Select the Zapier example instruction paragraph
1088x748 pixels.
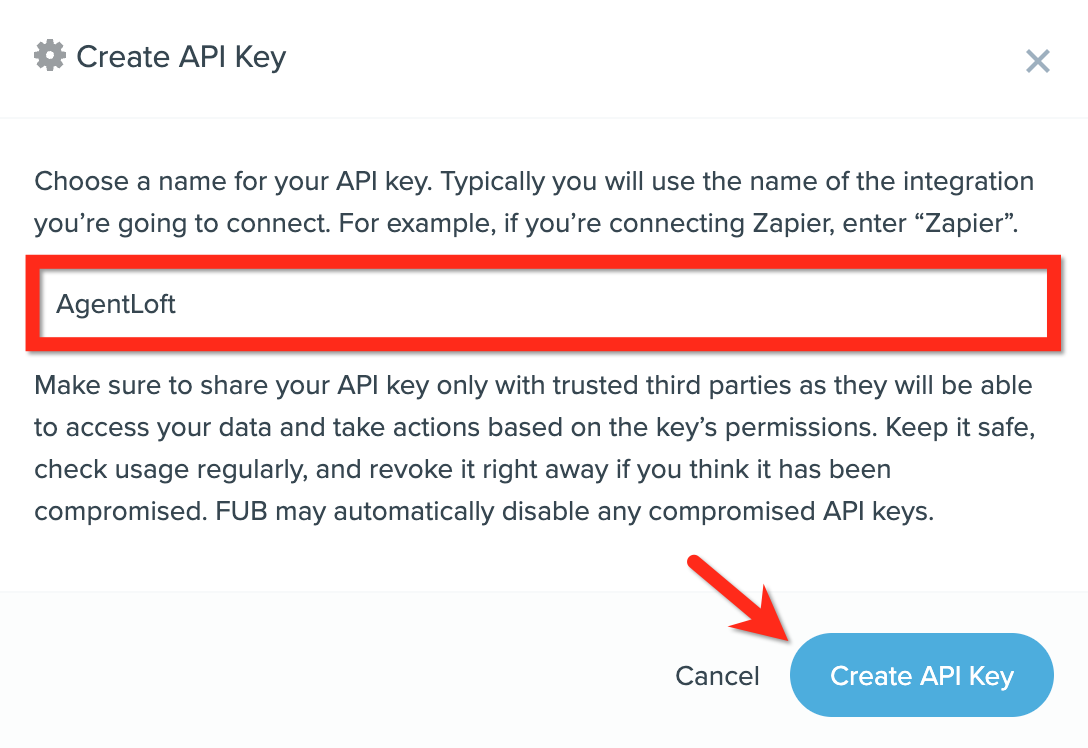pyautogui.click(x=534, y=202)
